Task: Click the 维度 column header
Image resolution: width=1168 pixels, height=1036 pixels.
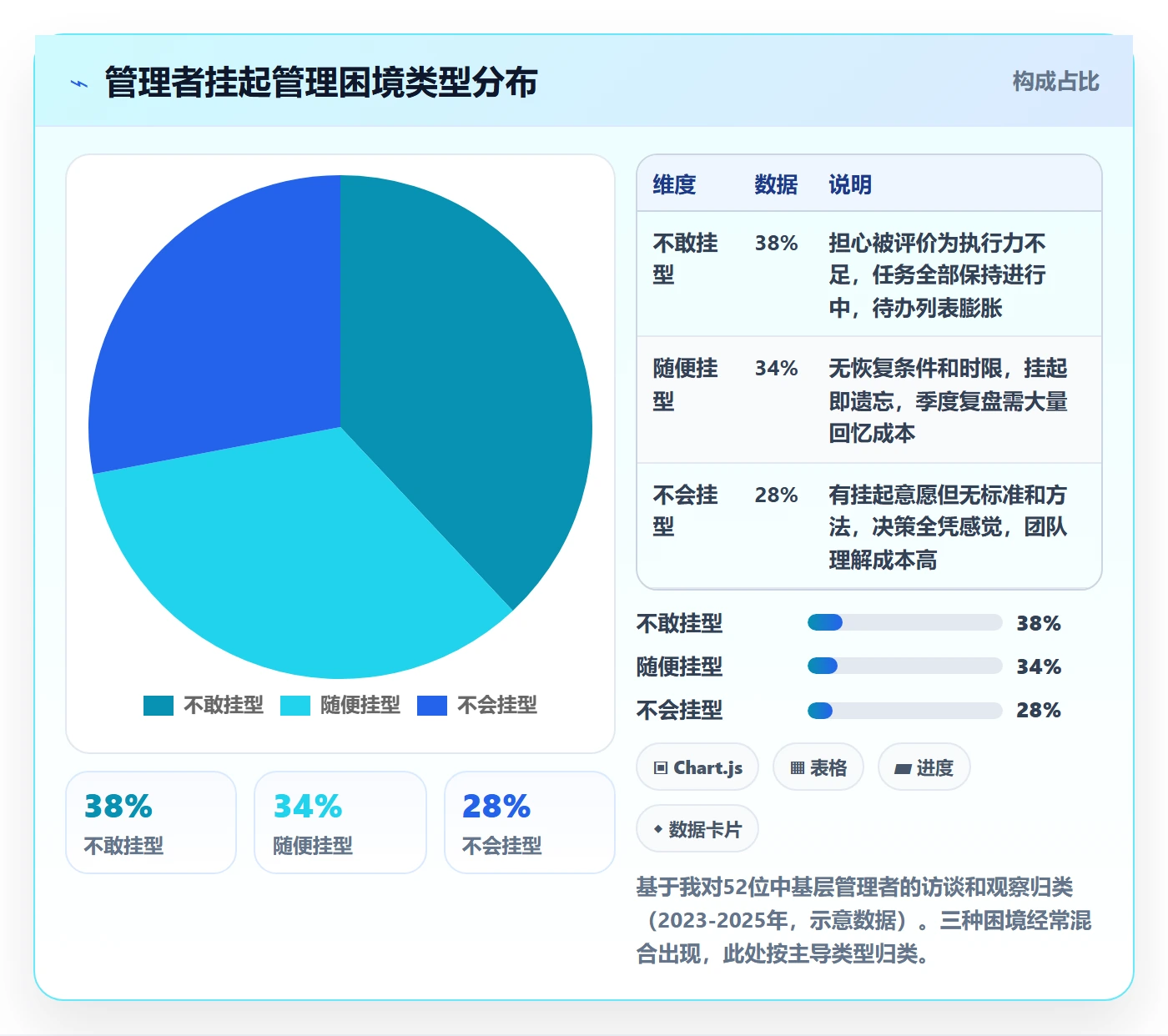Action: tap(674, 184)
